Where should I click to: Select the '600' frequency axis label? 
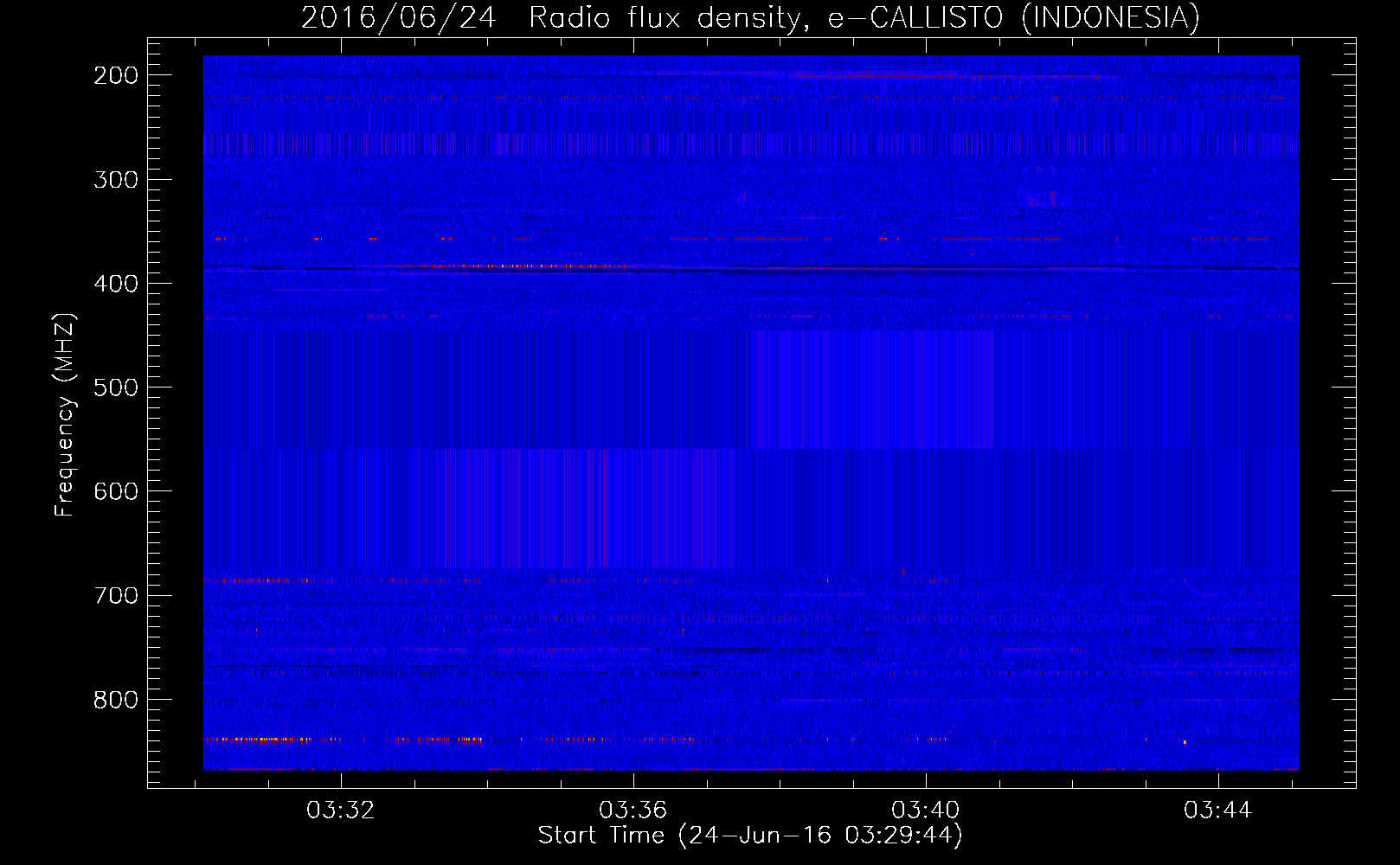[x=115, y=491]
